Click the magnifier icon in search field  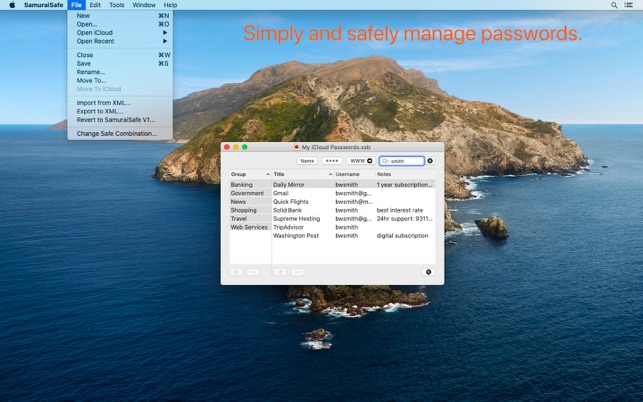pos(385,161)
